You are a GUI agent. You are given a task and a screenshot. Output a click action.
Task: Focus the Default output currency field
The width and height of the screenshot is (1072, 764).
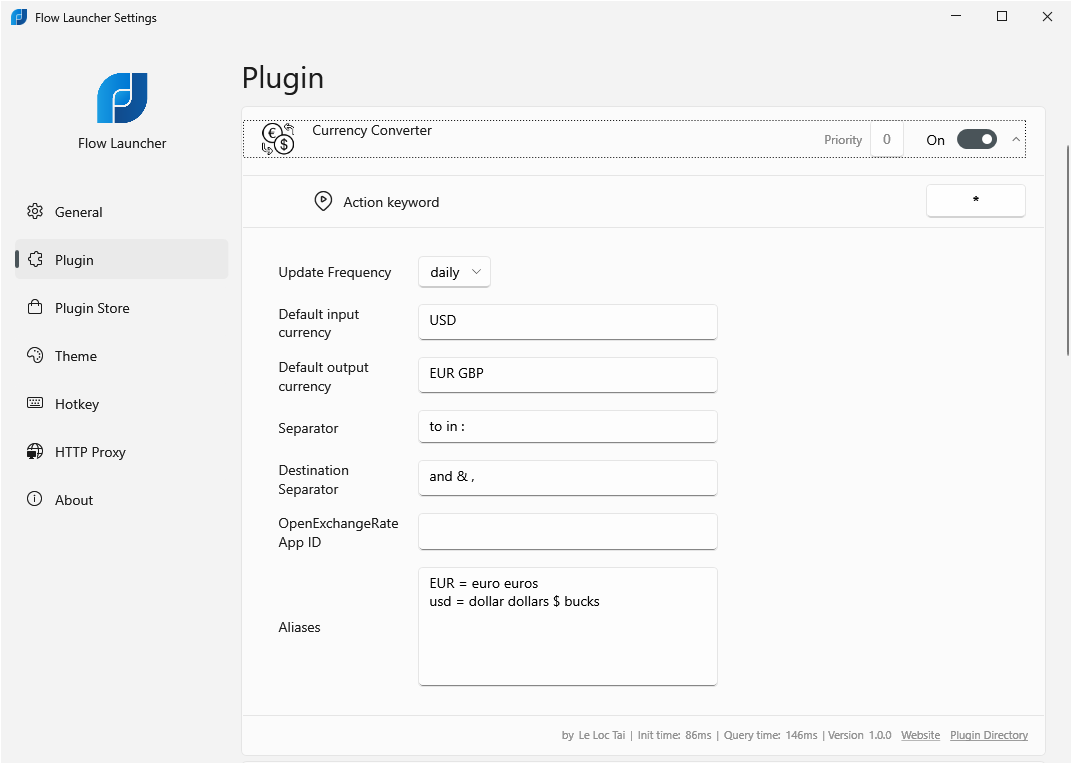[x=567, y=375]
